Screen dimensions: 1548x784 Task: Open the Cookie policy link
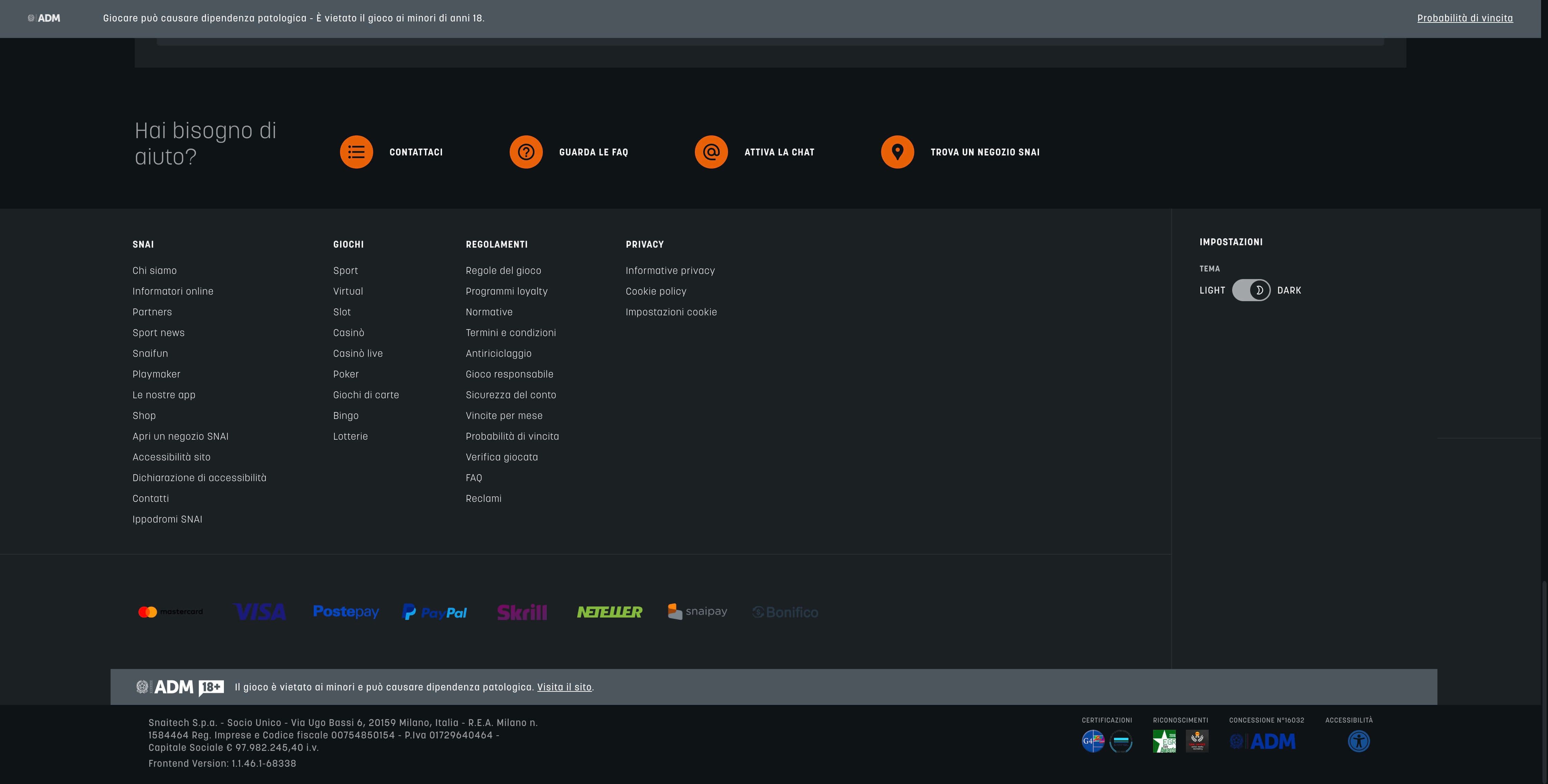coord(655,291)
